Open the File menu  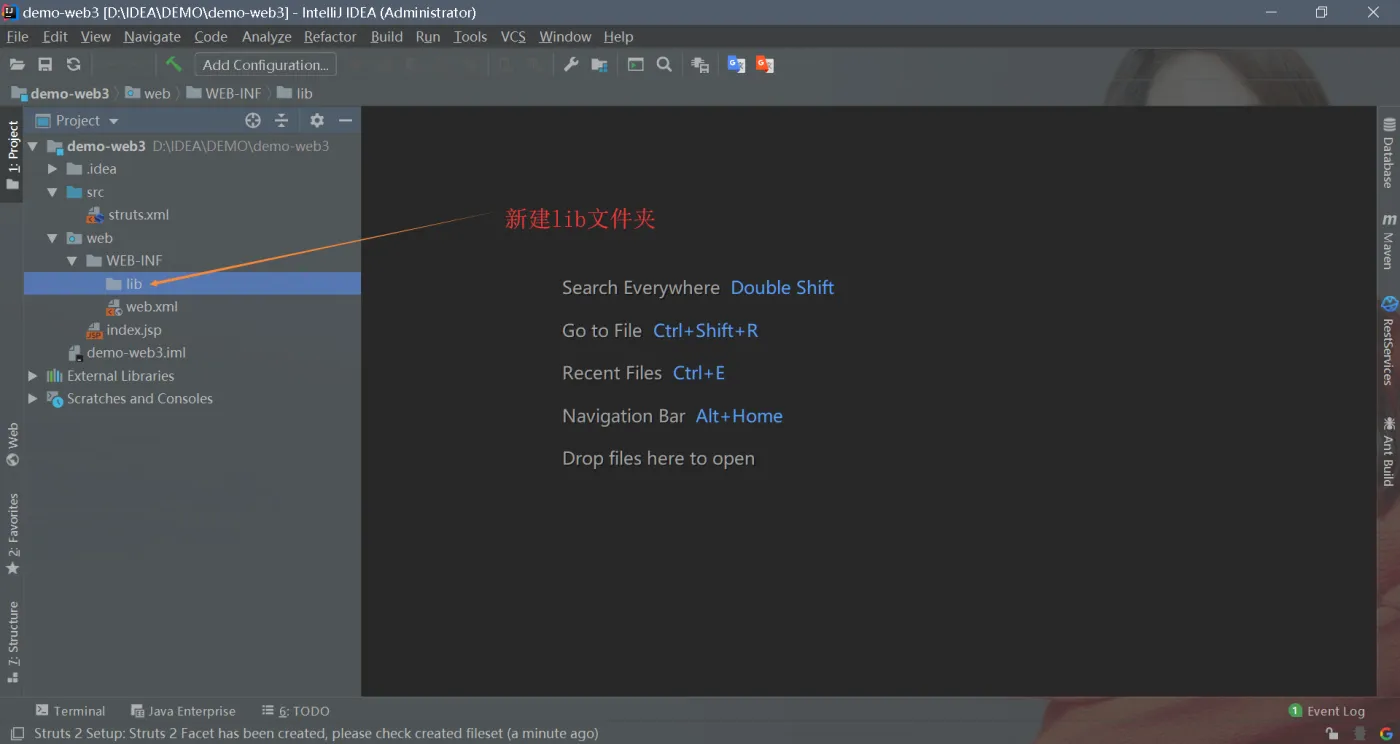click(x=17, y=36)
